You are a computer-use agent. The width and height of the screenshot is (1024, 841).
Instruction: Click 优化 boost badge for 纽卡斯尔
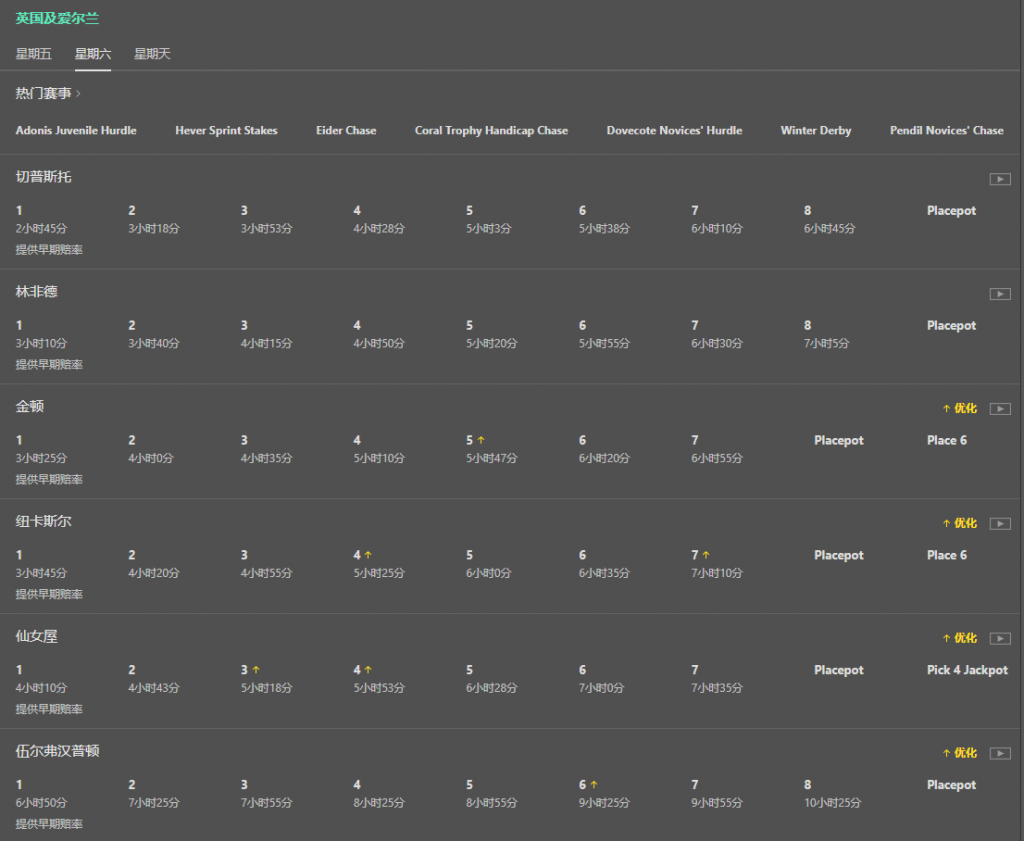tap(959, 523)
